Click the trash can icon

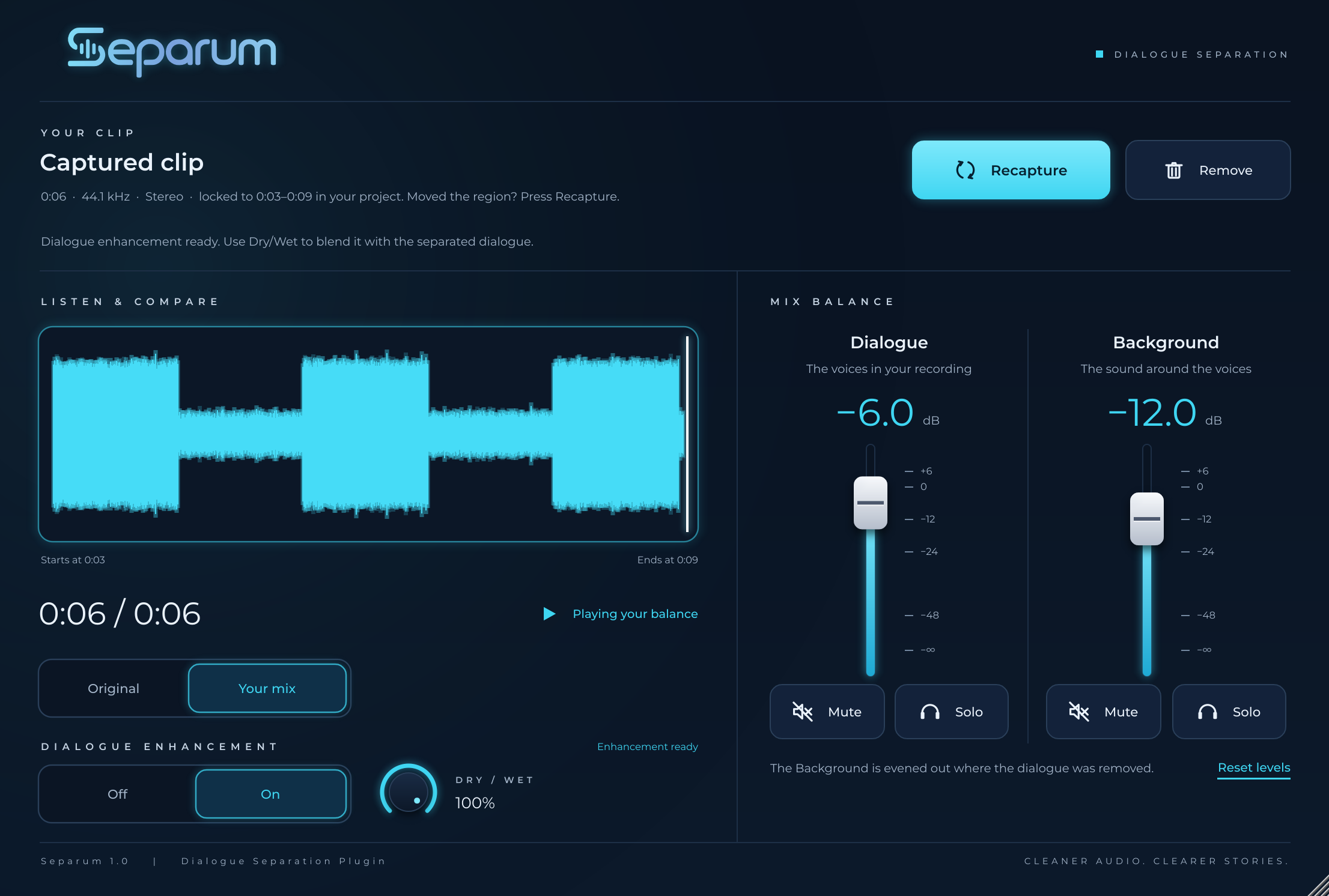[1173, 171]
